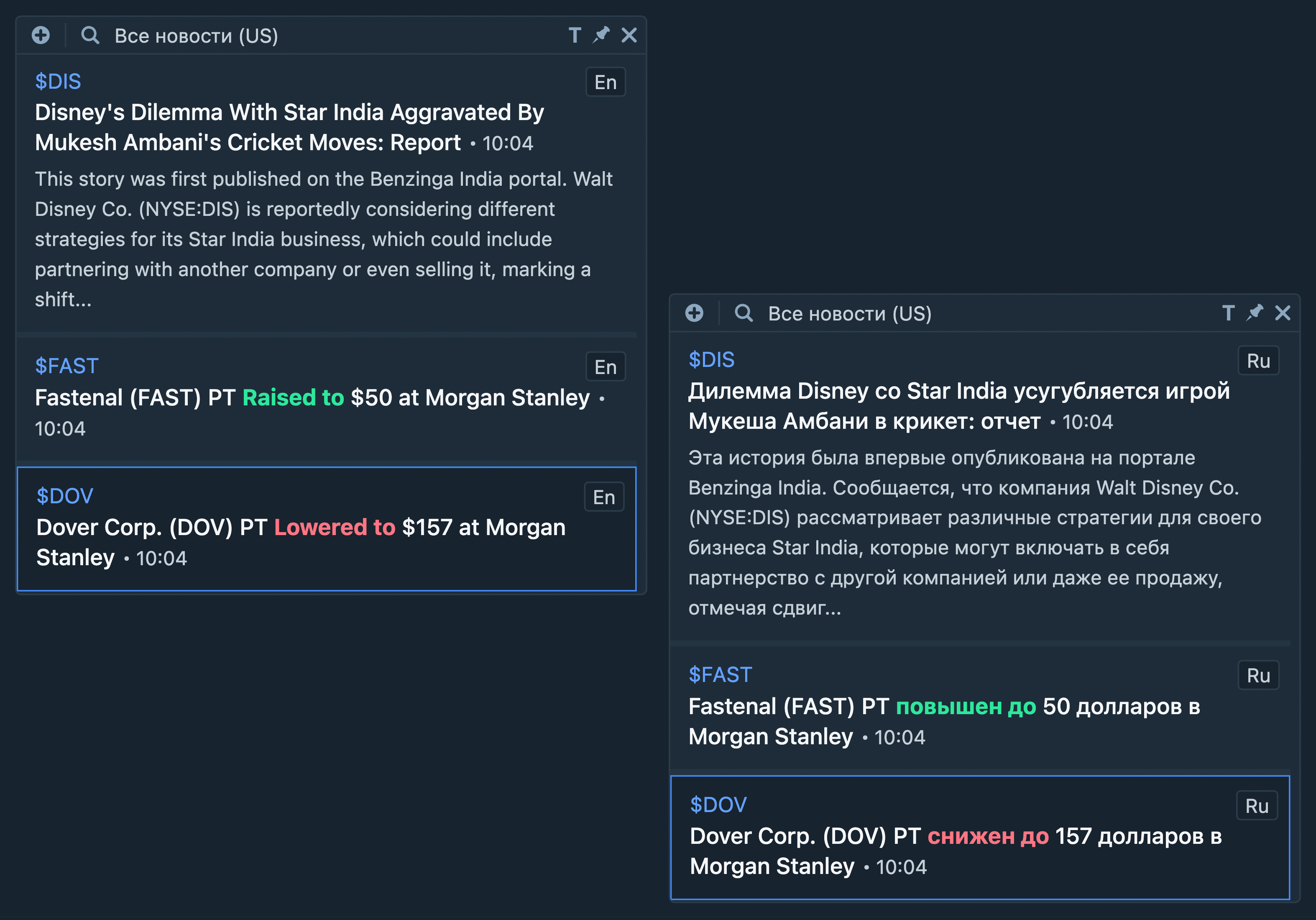Screen dimensions: 1316x920
Task: Toggle En language on Fastenal news item
Action: point(605,367)
